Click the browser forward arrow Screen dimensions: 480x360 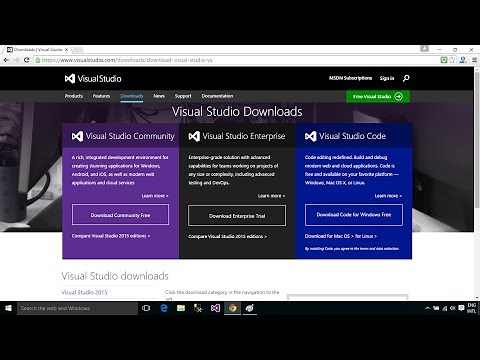16,60
